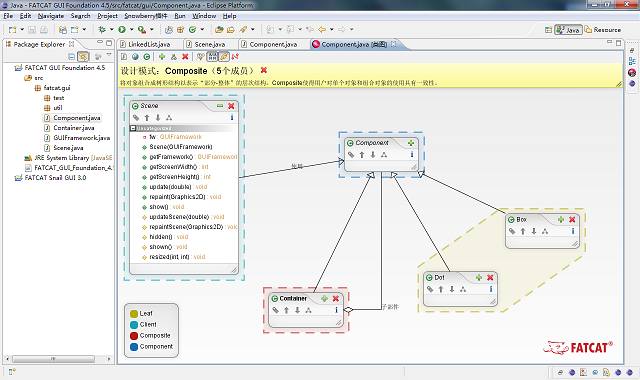Viewport: 640px width, 380px height.
Task: Remove the Dot class from diagram
Action: click(x=490, y=278)
